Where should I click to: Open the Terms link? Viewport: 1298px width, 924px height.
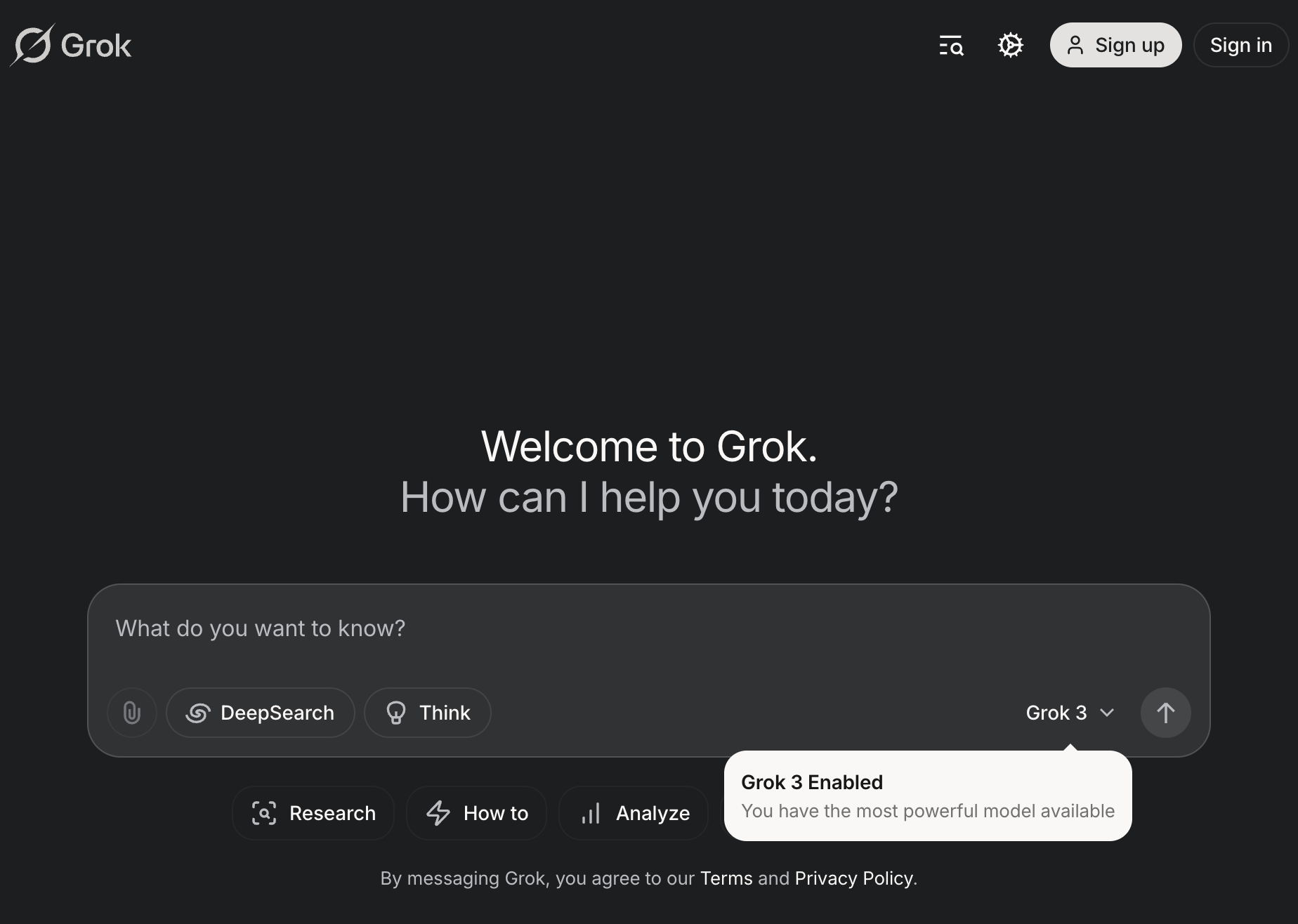coord(726,878)
